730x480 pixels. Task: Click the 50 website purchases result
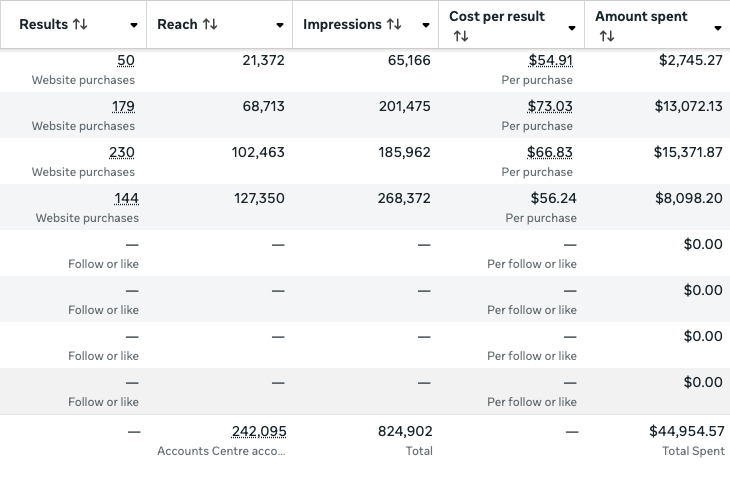click(126, 61)
